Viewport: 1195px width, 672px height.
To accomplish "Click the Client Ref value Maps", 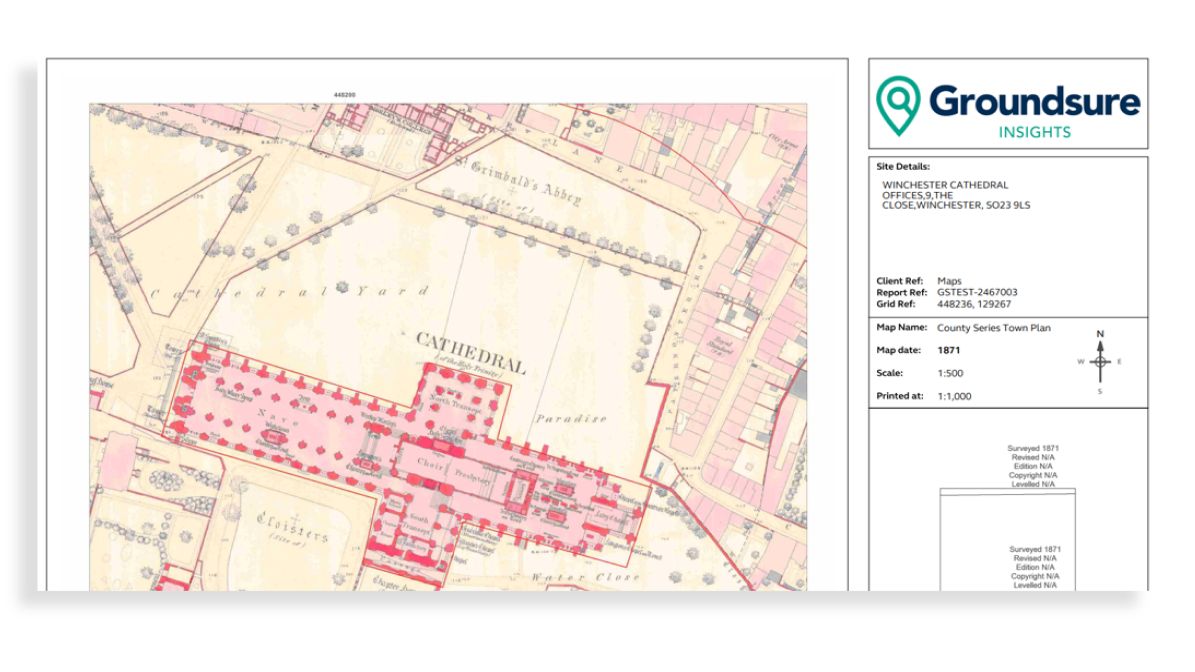I will pyautogui.click(x=950, y=281).
